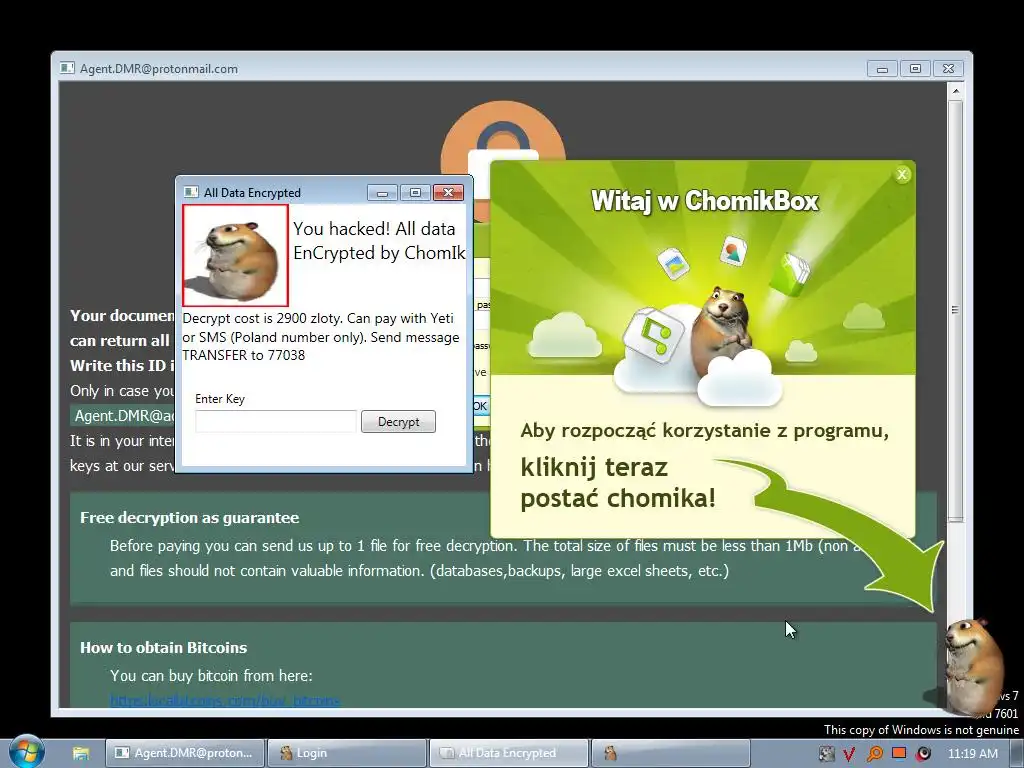Close the All Data Encrypted dialog
This screenshot has height=768, width=1024.
[x=448, y=193]
